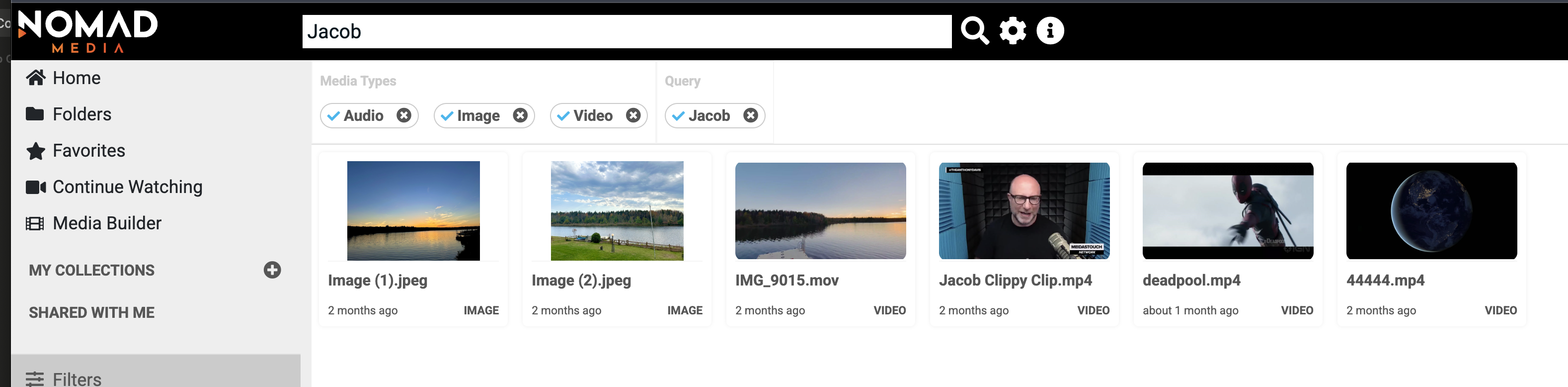Remove the Jacob query chip
Image resolution: width=1568 pixels, height=387 pixels.
click(x=751, y=115)
